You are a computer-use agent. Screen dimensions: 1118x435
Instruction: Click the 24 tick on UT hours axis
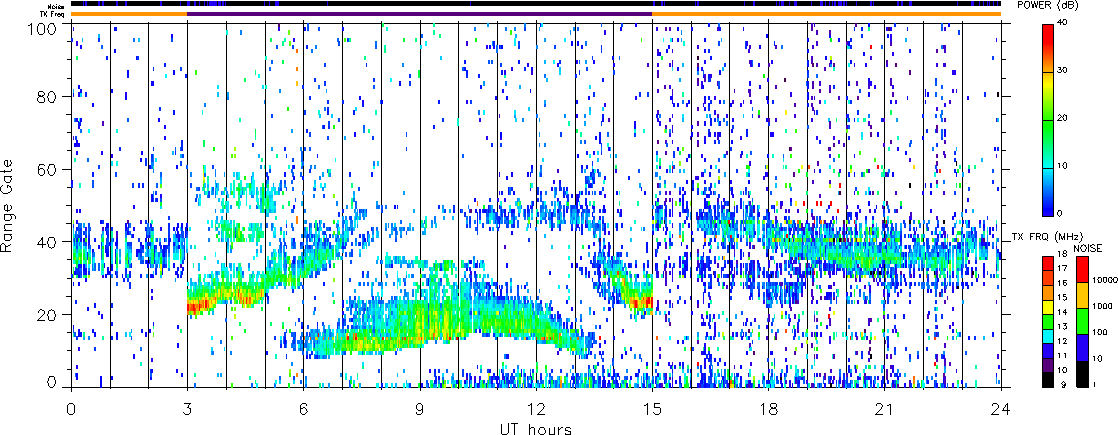tap(1001, 407)
